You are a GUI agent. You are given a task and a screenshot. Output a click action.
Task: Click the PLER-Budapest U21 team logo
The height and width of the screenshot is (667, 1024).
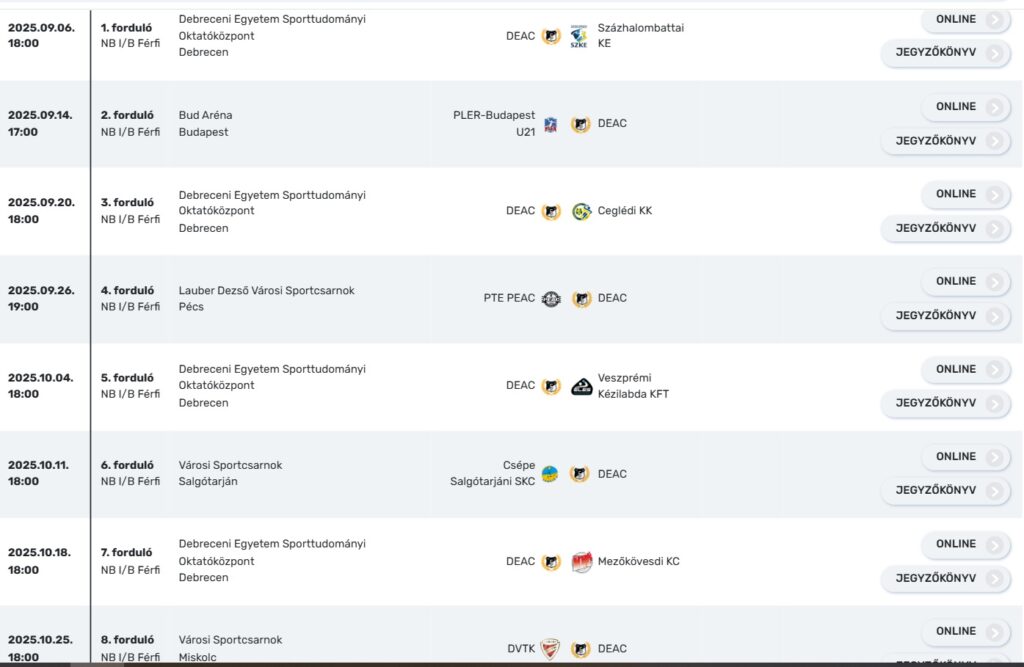point(551,124)
